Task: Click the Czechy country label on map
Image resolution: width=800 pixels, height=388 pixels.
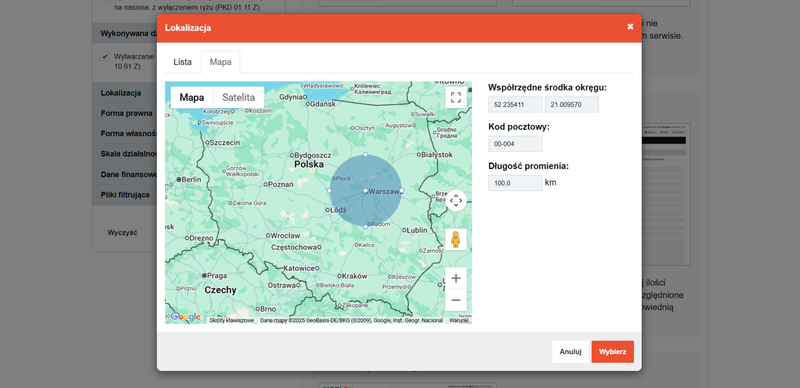Action: pos(220,290)
